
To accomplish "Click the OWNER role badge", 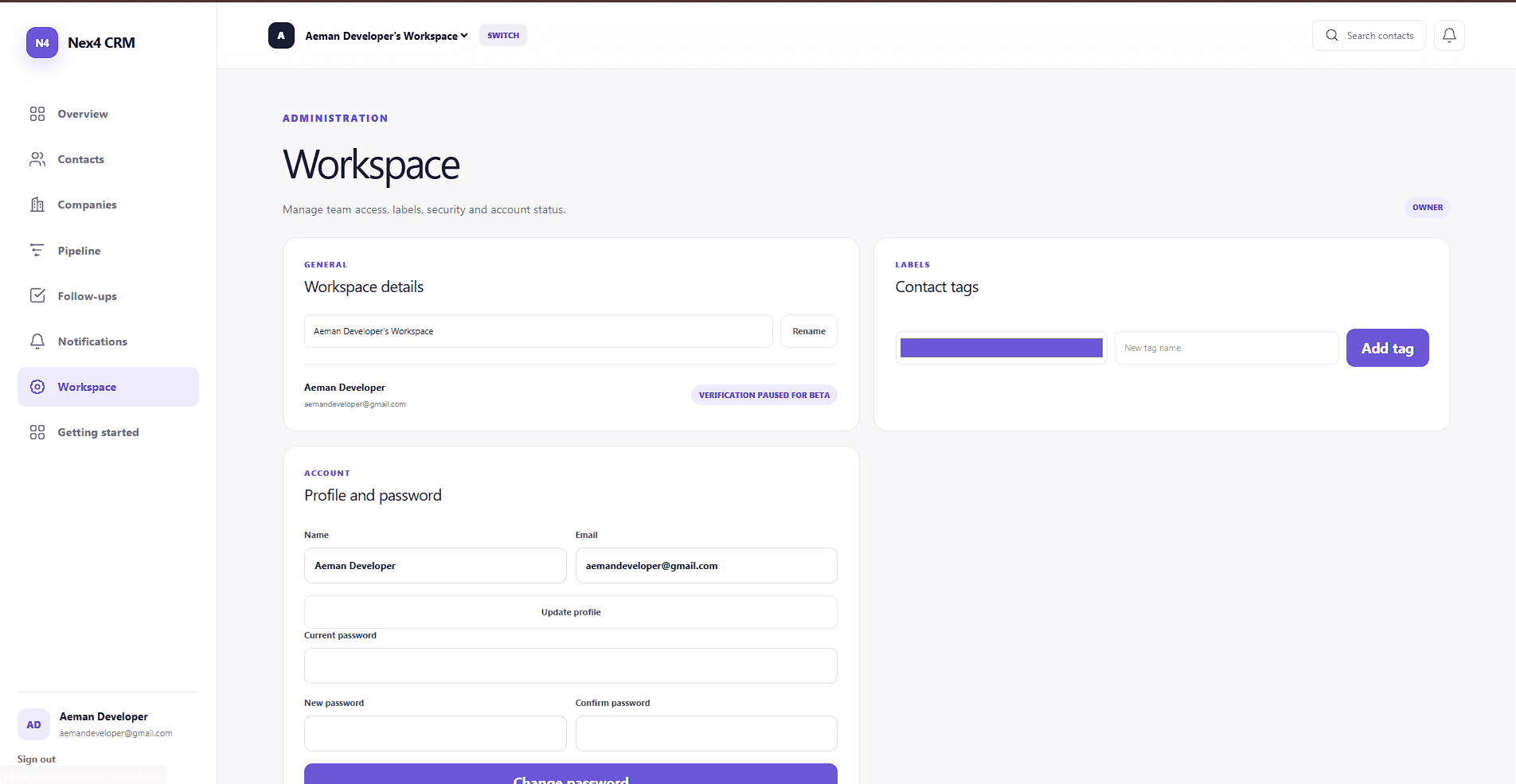I will coord(1428,207).
